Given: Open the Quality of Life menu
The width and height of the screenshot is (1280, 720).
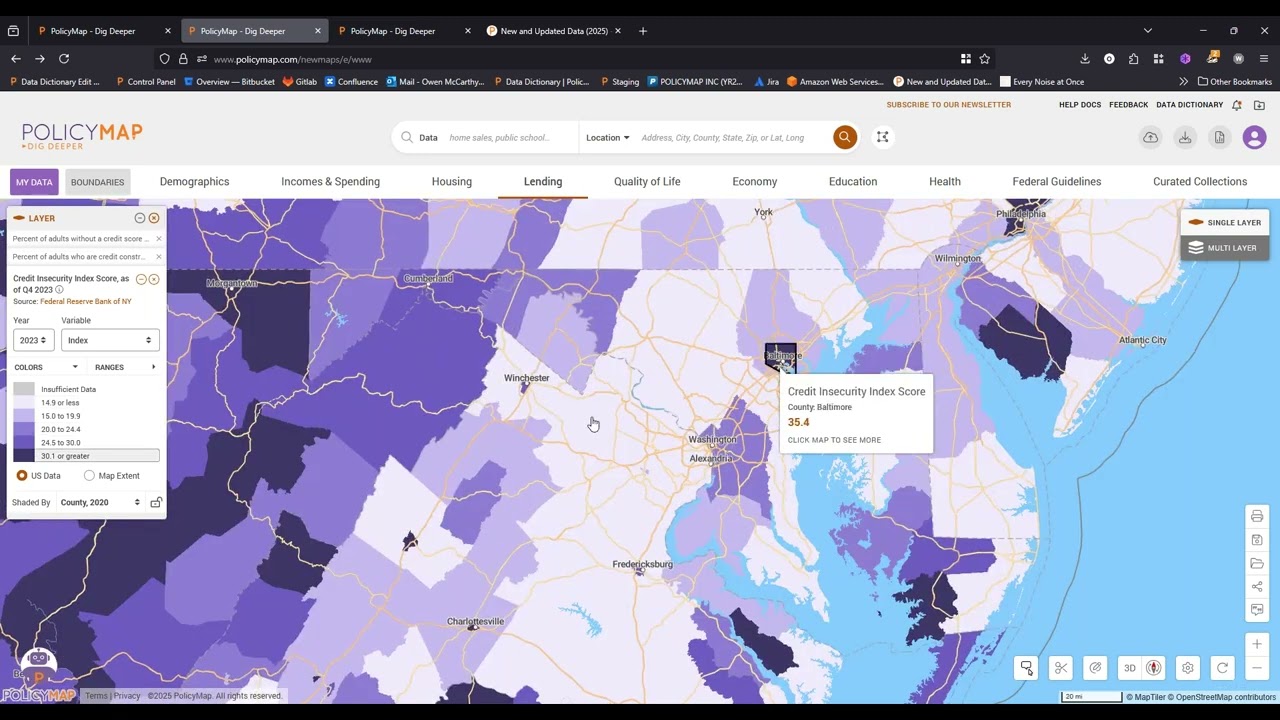Looking at the screenshot, I should 647,181.
